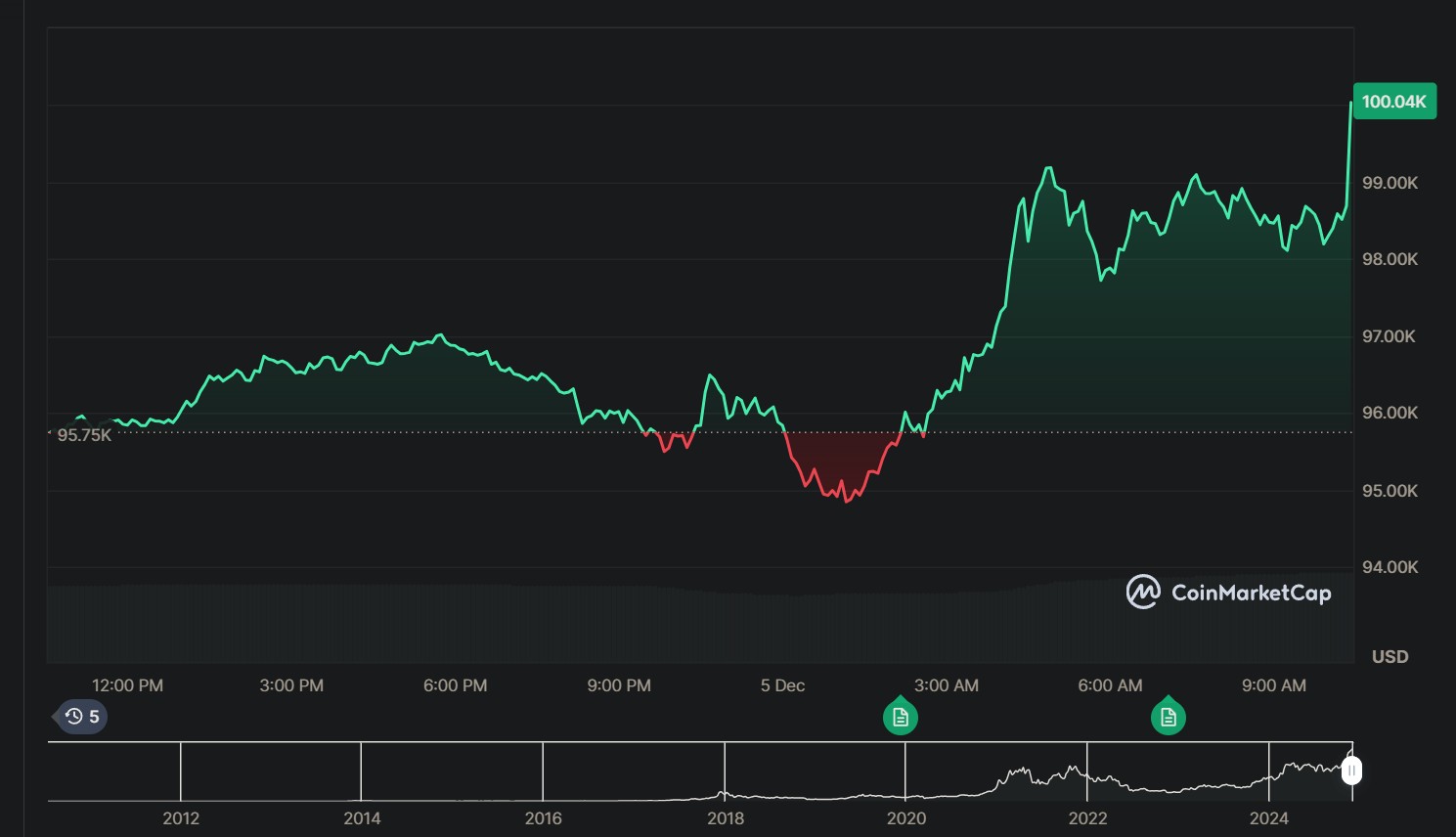Open the history badge showing 5
The width and height of the screenshot is (1456, 837).
click(82, 717)
